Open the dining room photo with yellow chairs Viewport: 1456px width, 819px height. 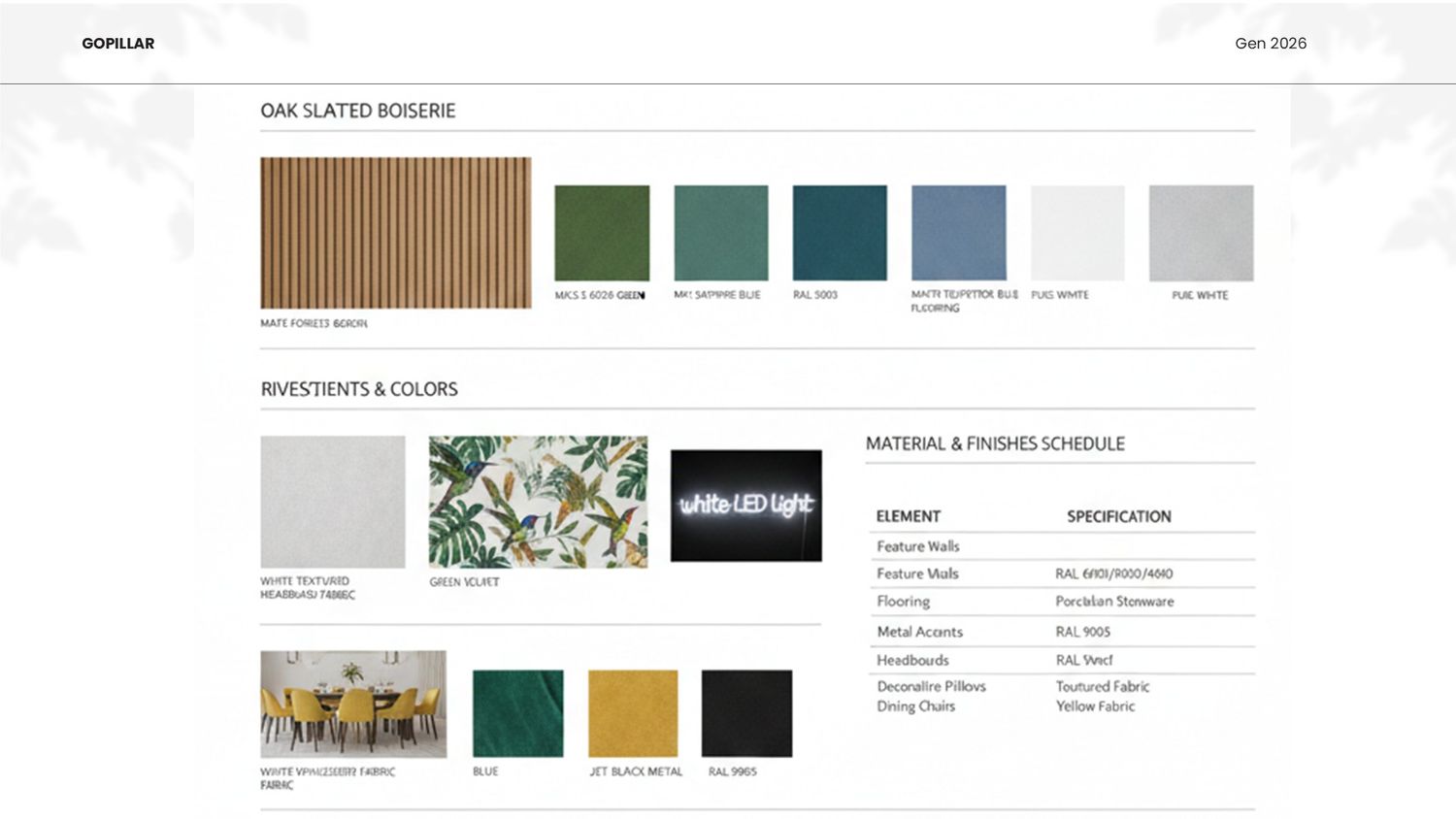(353, 704)
